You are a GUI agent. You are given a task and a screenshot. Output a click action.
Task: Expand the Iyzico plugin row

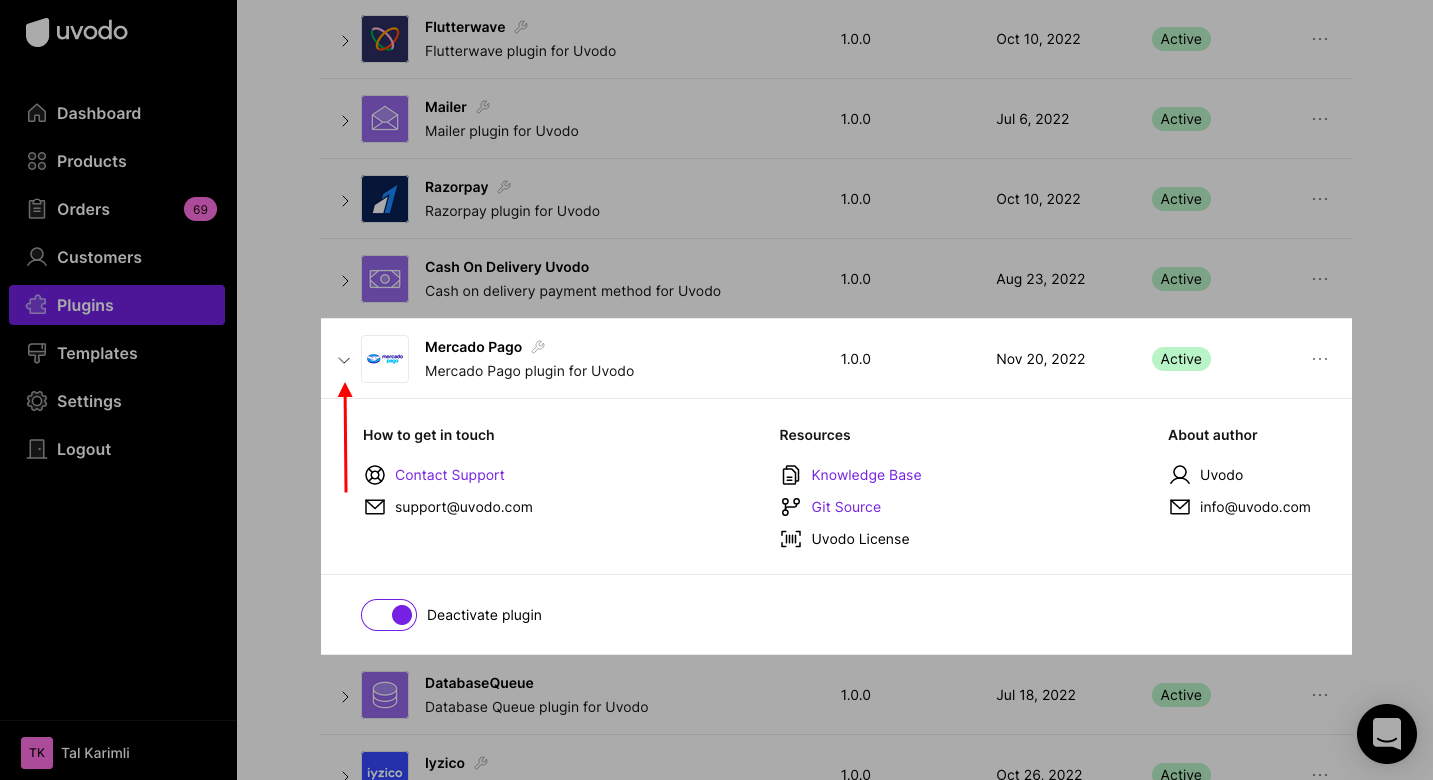click(345, 774)
